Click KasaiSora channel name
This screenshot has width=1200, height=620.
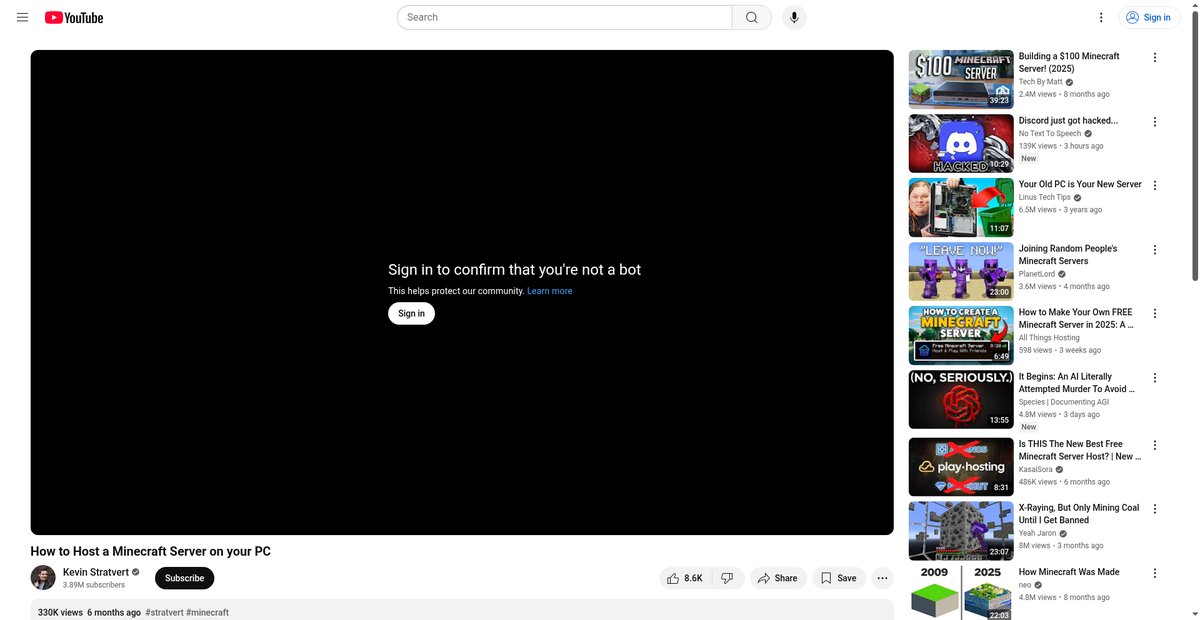(x=1037, y=470)
